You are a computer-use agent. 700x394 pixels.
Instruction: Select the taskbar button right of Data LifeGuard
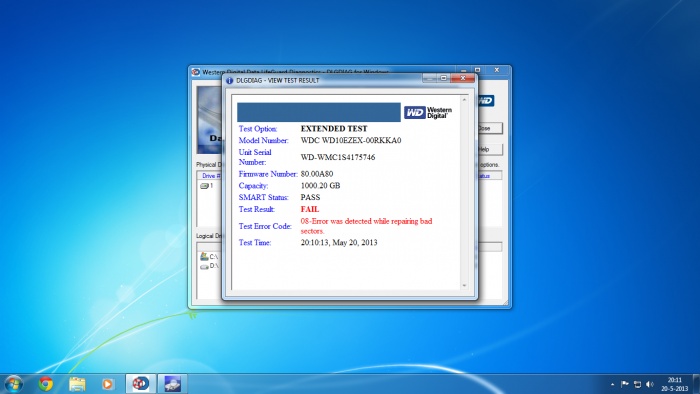[x=172, y=384]
